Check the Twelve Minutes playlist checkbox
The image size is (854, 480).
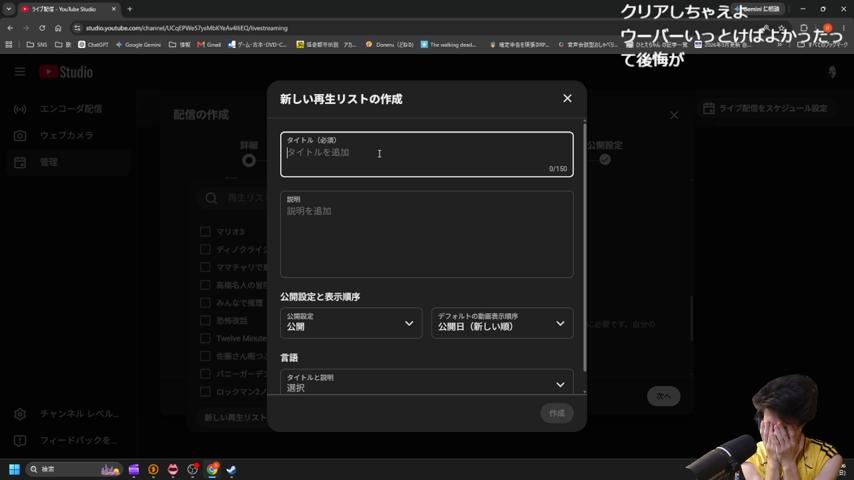(x=205, y=338)
